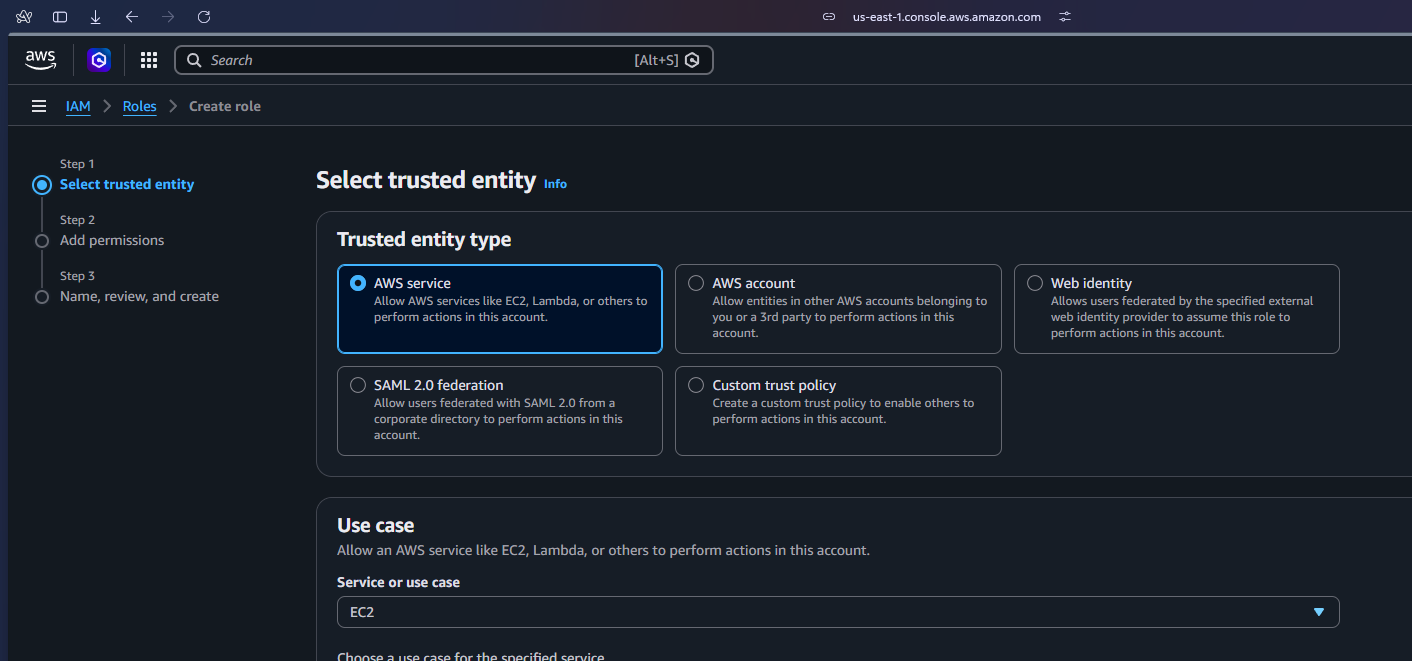Click the IAM breadcrumb link
Screen dimensions: 1412x661
coord(78,106)
